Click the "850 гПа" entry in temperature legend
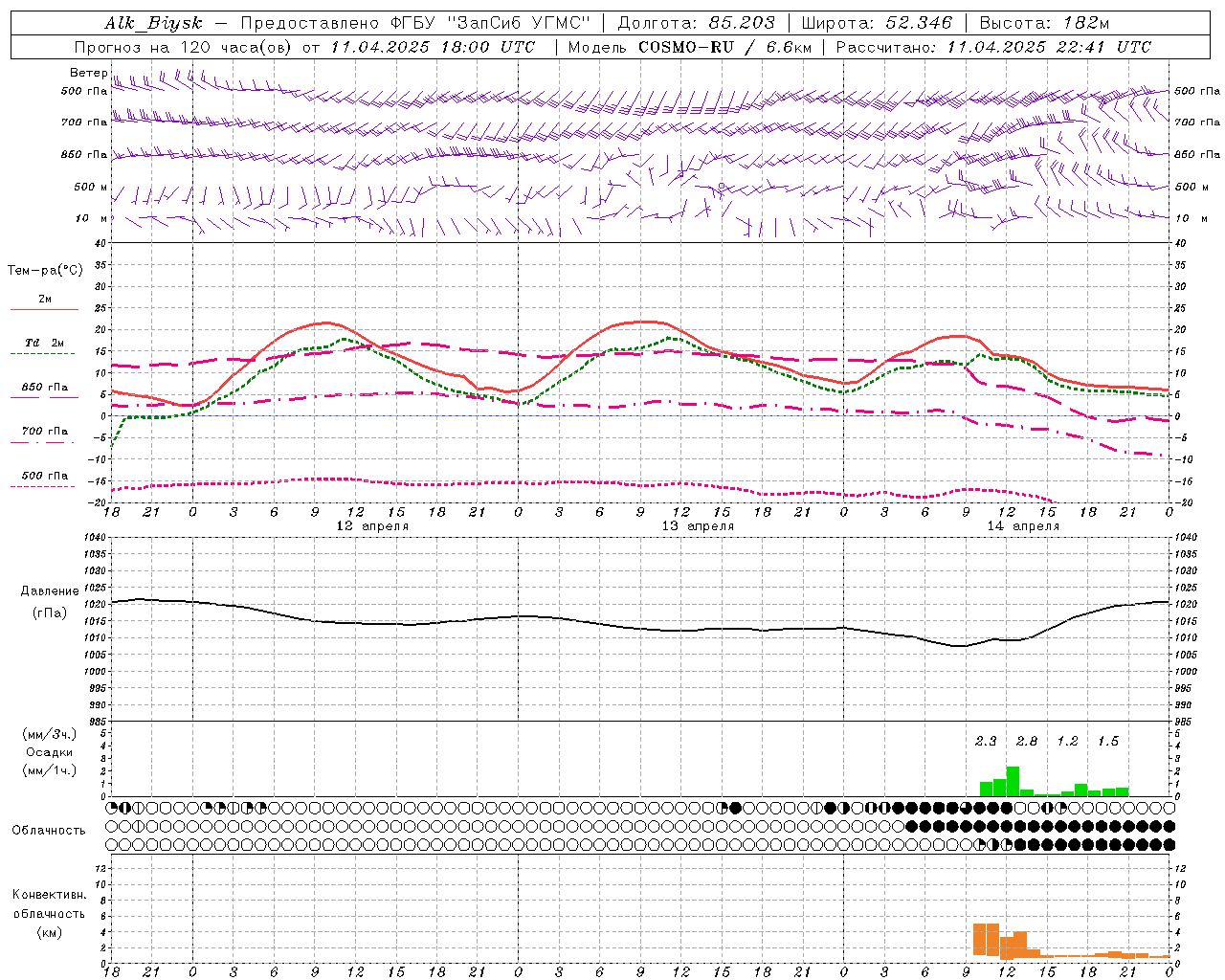This screenshot has height=980, width=1225. [45, 388]
